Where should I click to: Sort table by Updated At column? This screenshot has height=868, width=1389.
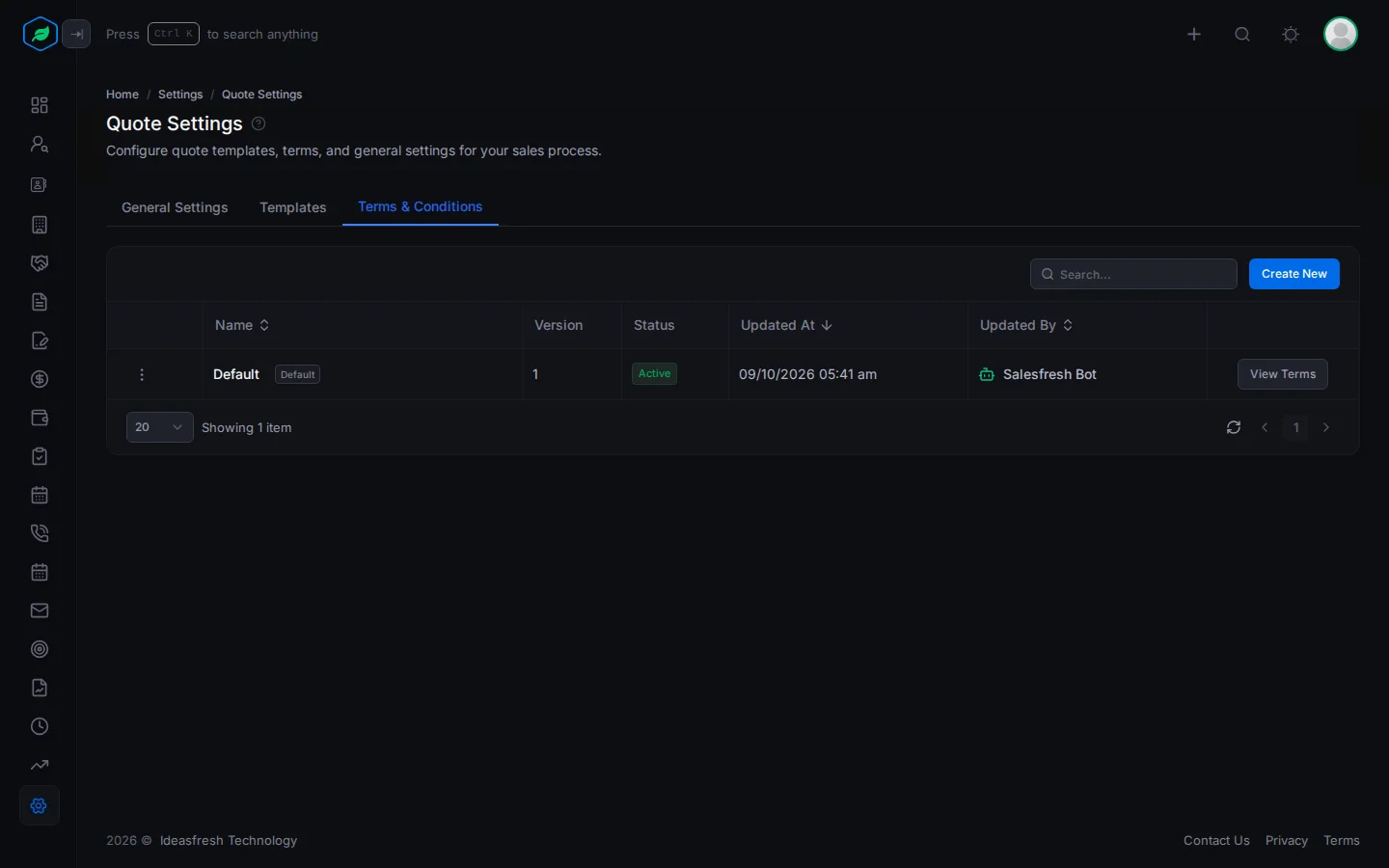(x=786, y=325)
